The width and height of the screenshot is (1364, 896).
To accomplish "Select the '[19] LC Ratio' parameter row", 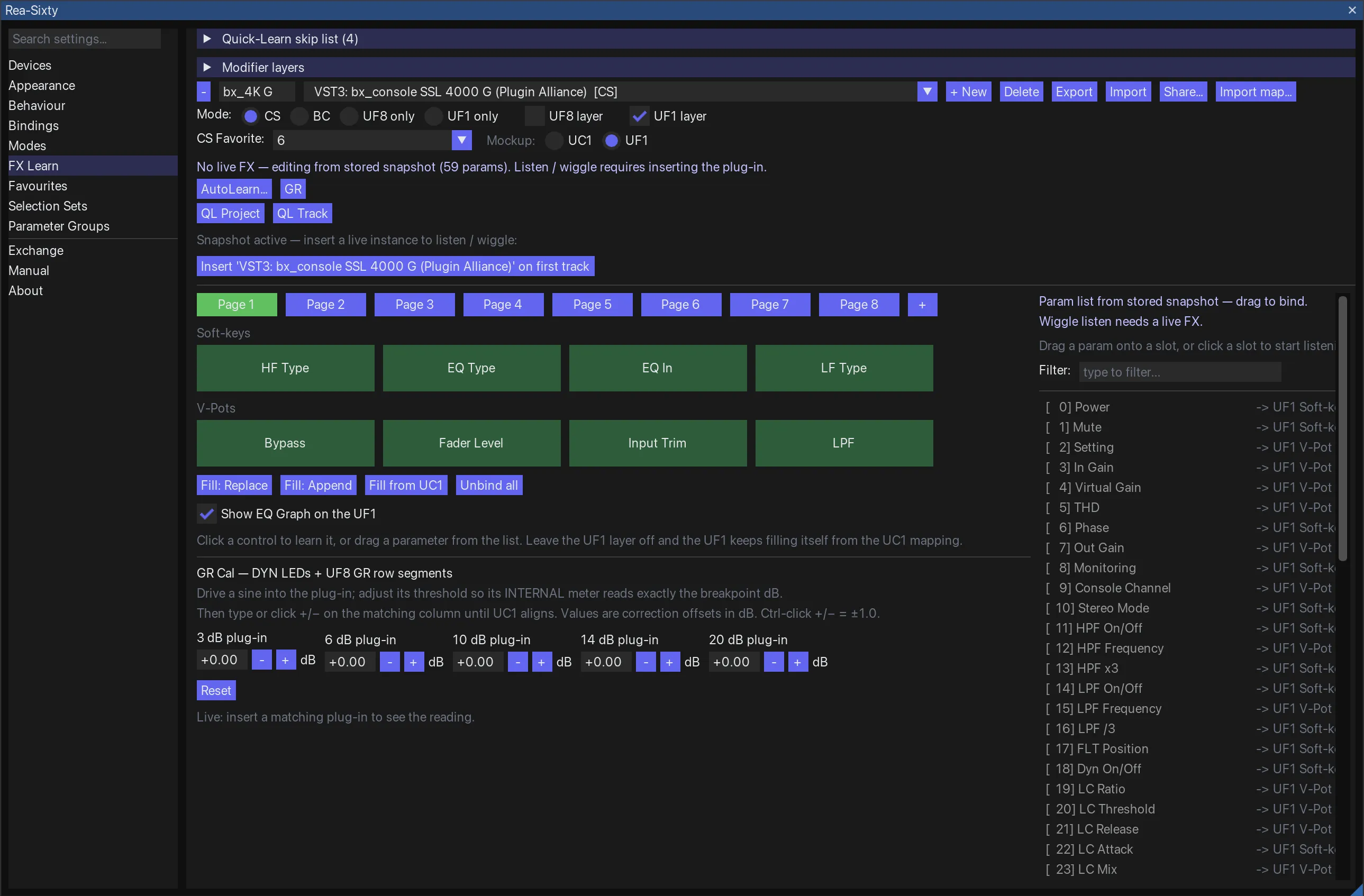I will coord(1186,789).
